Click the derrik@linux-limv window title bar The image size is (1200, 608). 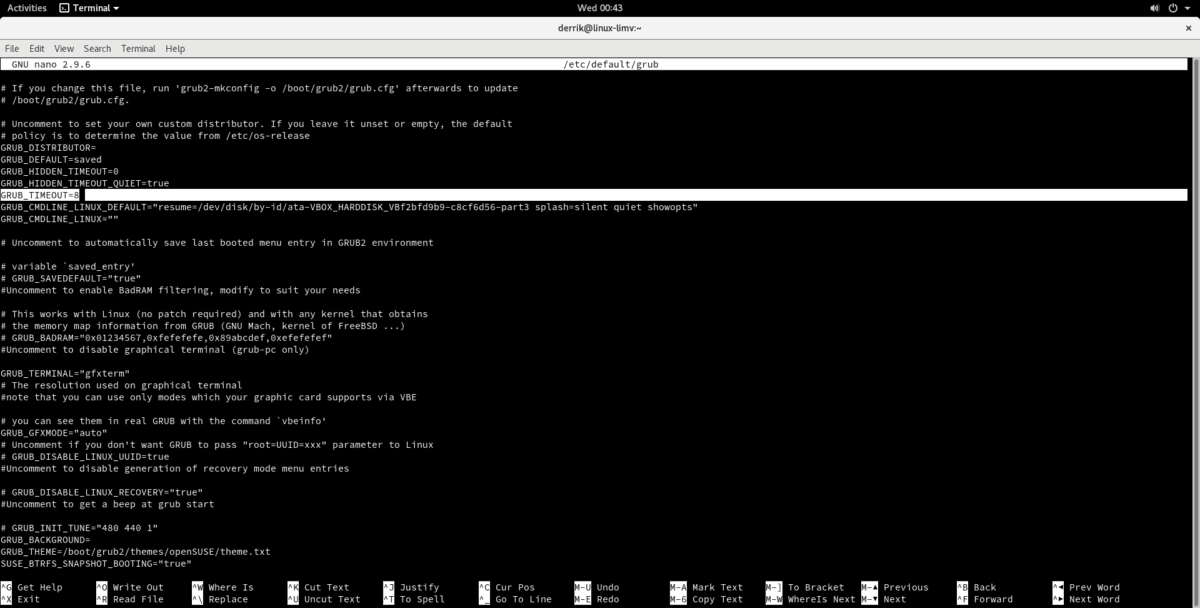pos(600,28)
